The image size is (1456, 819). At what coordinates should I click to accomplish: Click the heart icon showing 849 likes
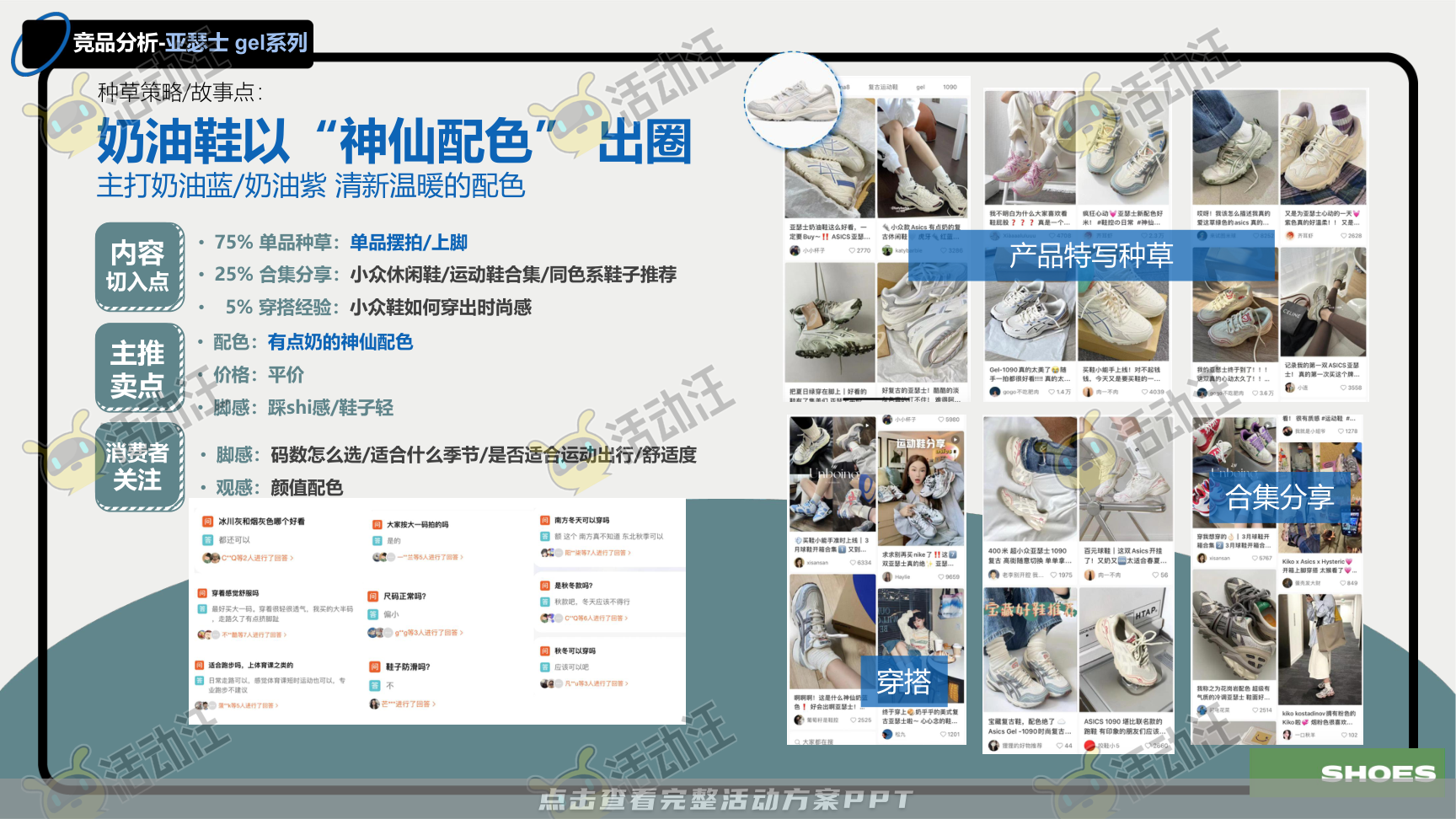1343,582
